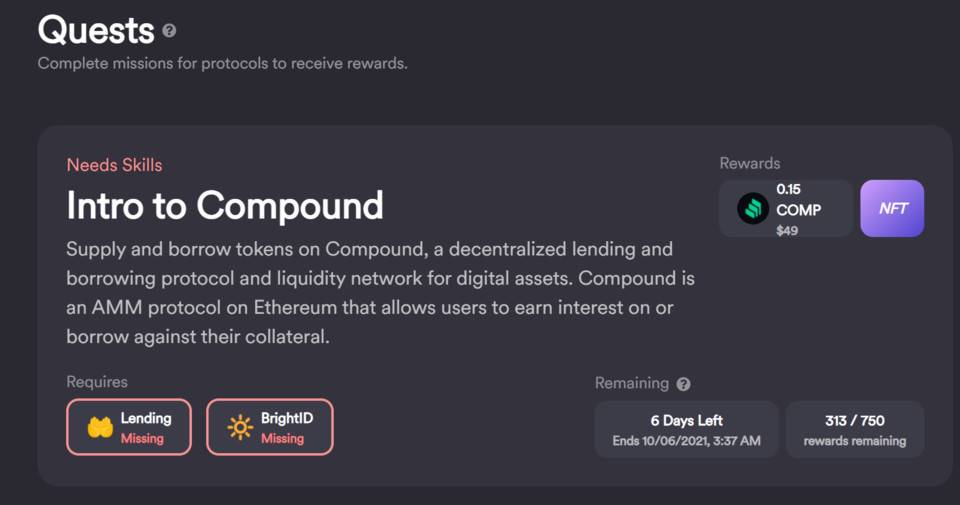Click the Lending hands icon
Image resolution: width=960 pixels, height=505 pixels.
pyautogui.click(x=100, y=427)
